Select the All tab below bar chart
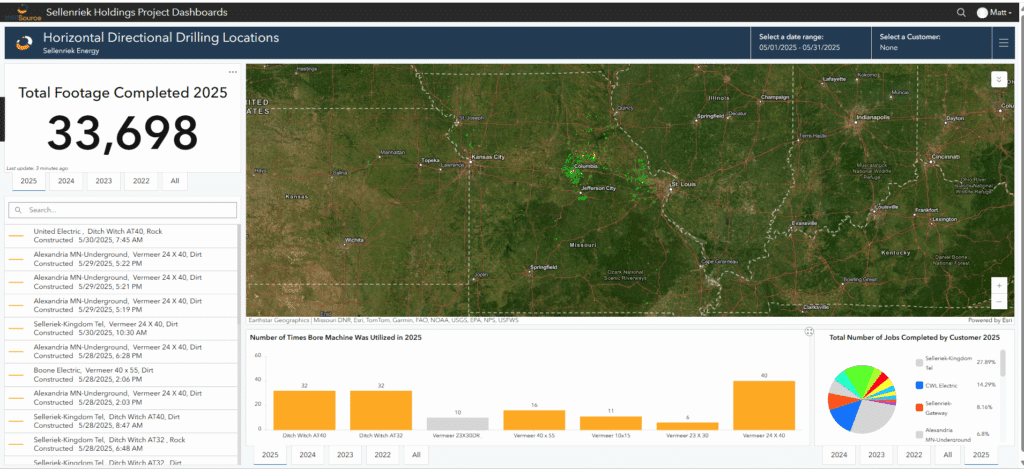Screen dimensions: 1024x469 tap(416, 455)
